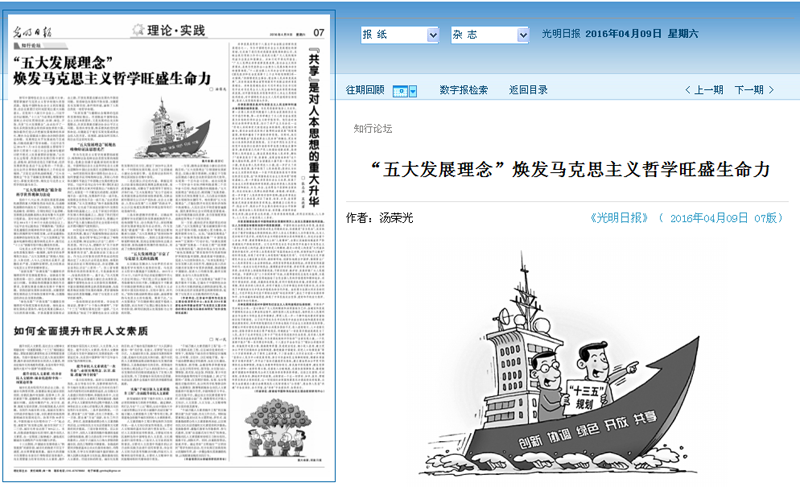Expand the 往期回顾 date picker arrow
800x487 pixels.
click(411, 90)
